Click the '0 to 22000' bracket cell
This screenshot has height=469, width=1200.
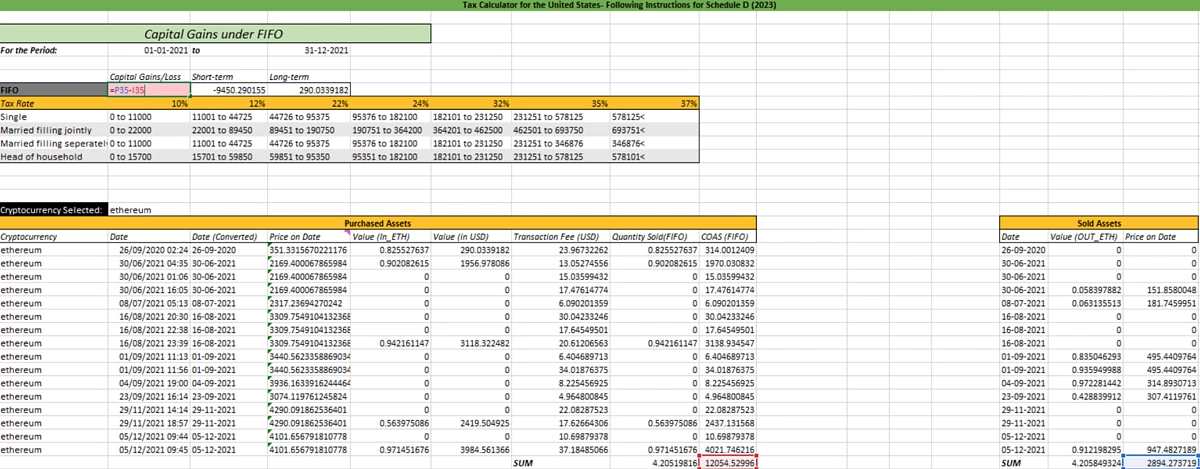click(147, 130)
